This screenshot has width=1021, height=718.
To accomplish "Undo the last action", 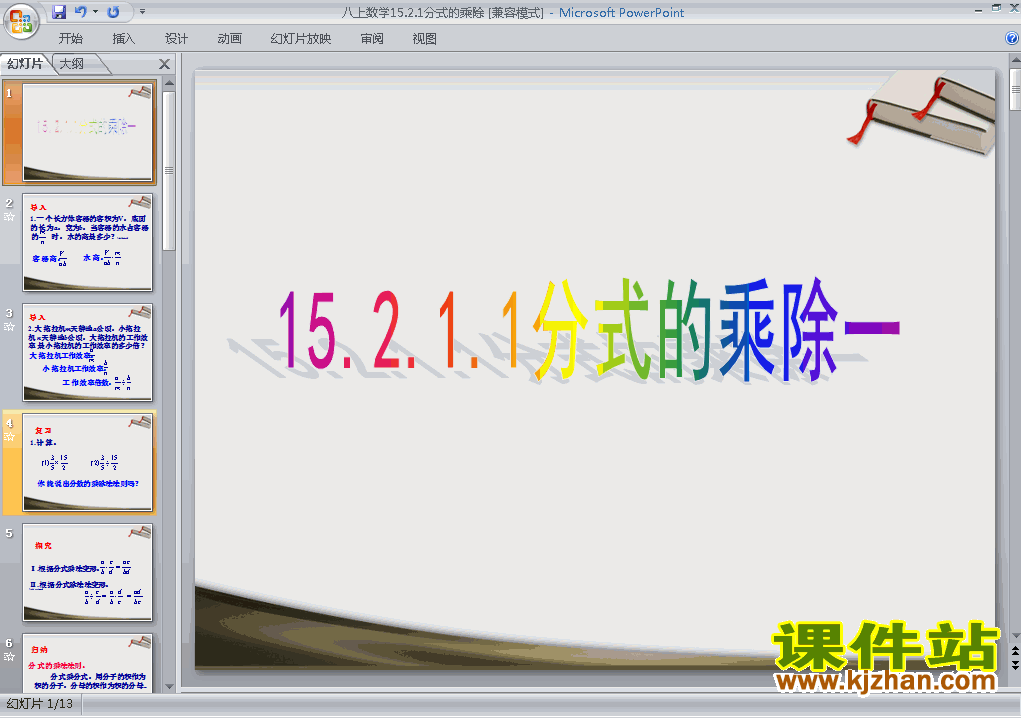I will point(81,12).
